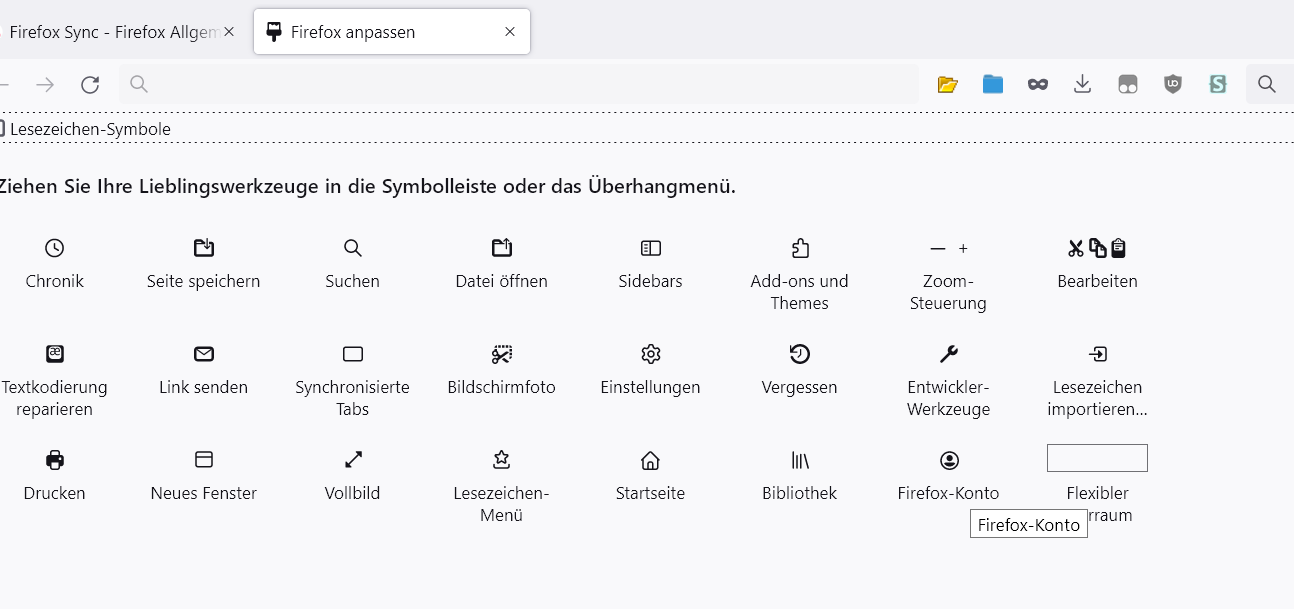Click the Drucken printer icon
Viewport: 1294px width, 609px height.
click(55, 460)
